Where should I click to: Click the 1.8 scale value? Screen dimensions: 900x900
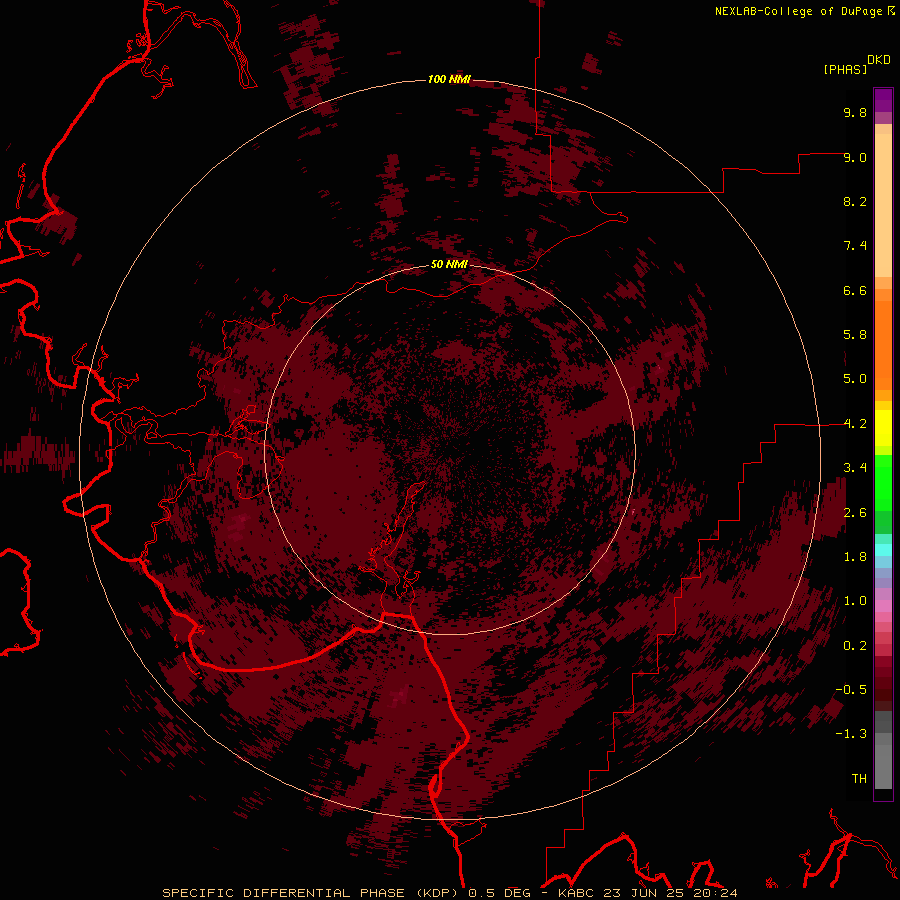click(855, 557)
